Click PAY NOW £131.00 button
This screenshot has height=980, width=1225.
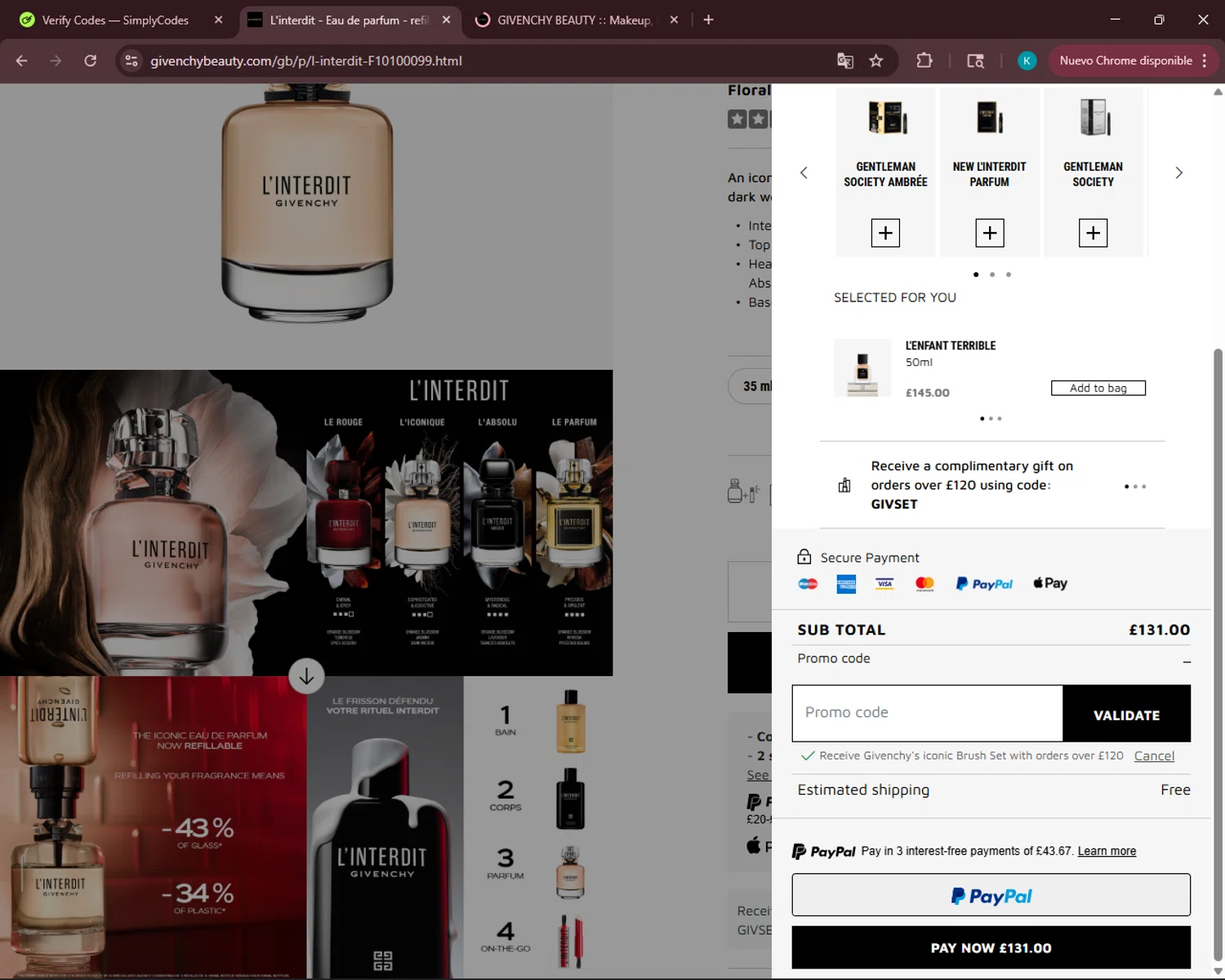coord(991,947)
